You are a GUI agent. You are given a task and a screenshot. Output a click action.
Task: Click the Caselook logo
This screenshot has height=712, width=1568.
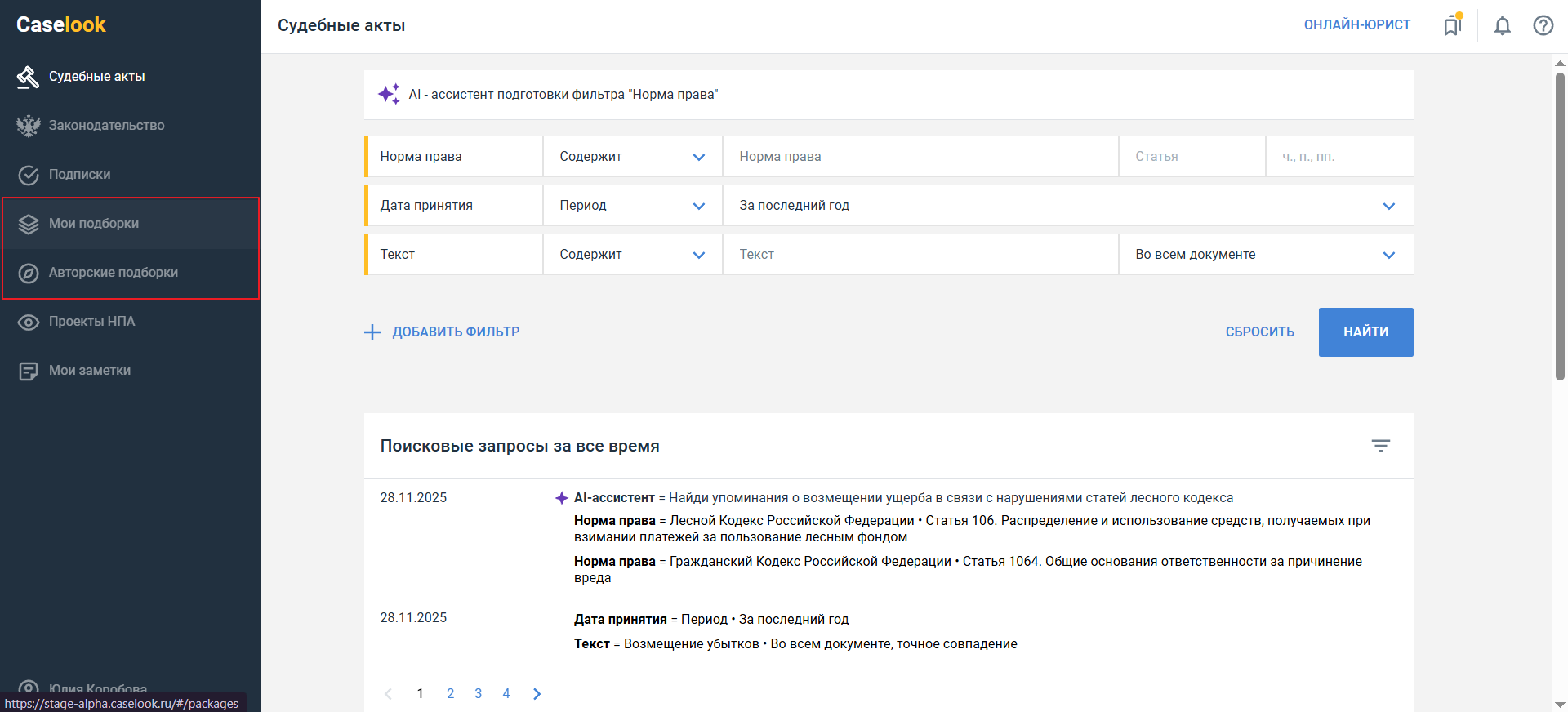(61, 24)
